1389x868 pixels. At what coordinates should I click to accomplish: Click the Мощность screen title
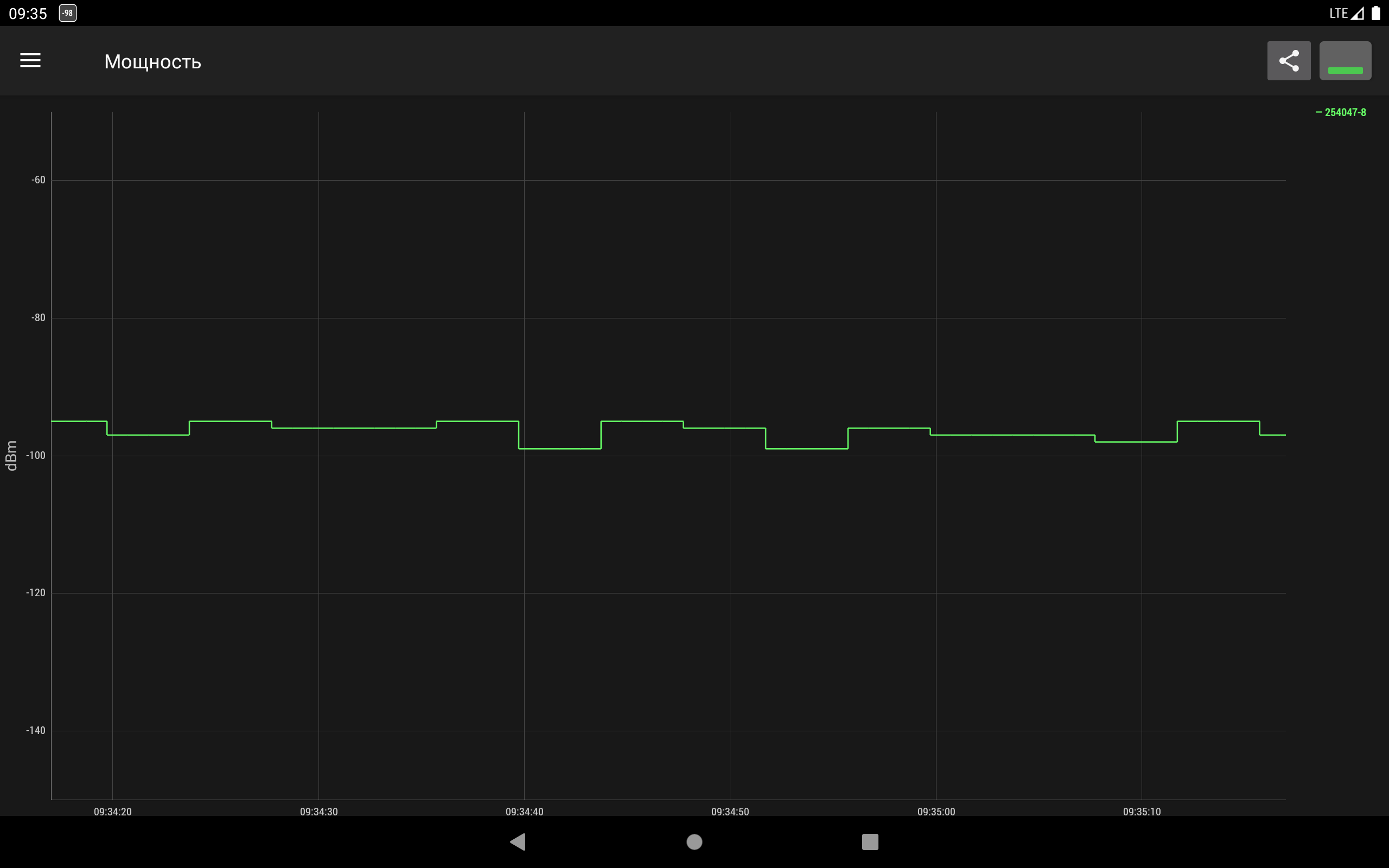point(152,61)
